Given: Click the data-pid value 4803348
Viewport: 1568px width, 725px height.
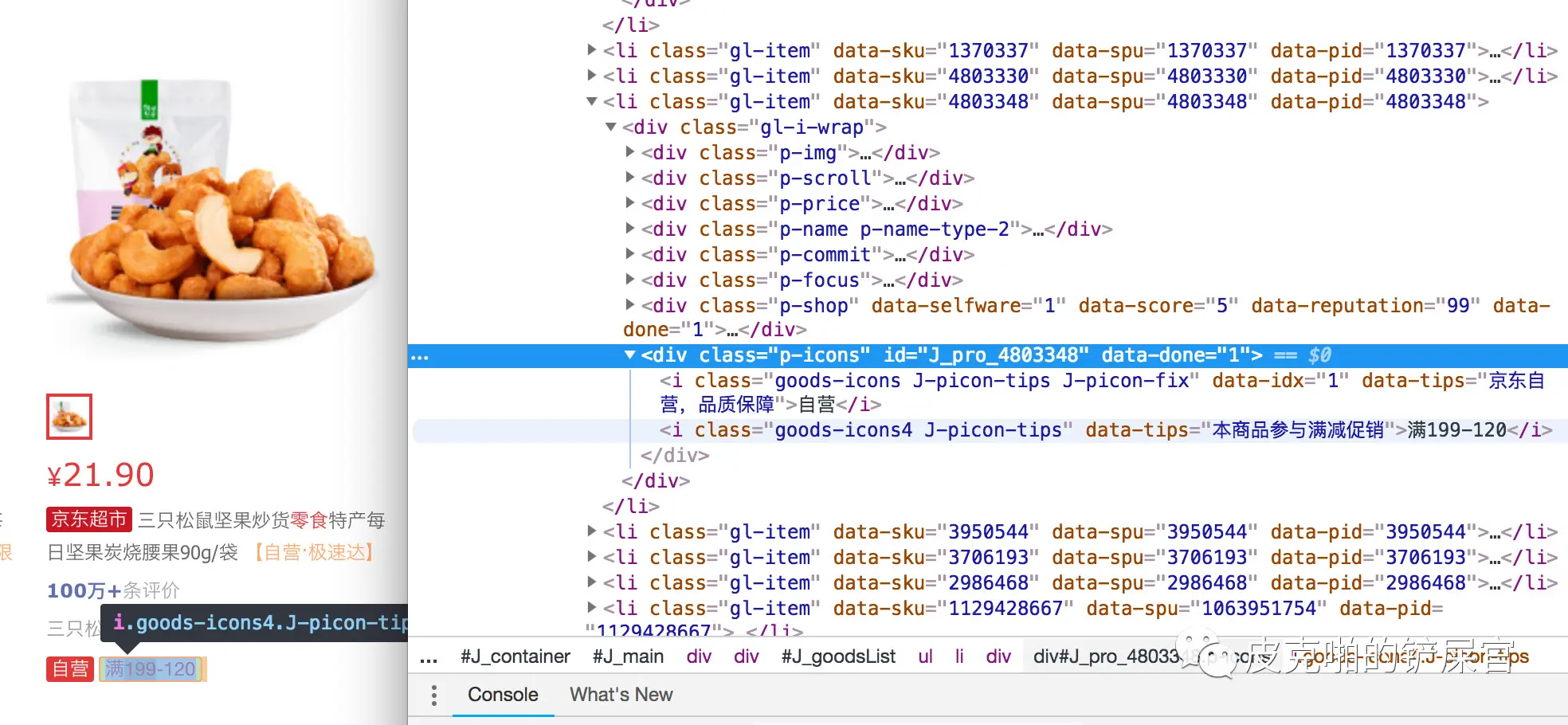Looking at the screenshot, I should pyautogui.click(x=1426, y=101).
